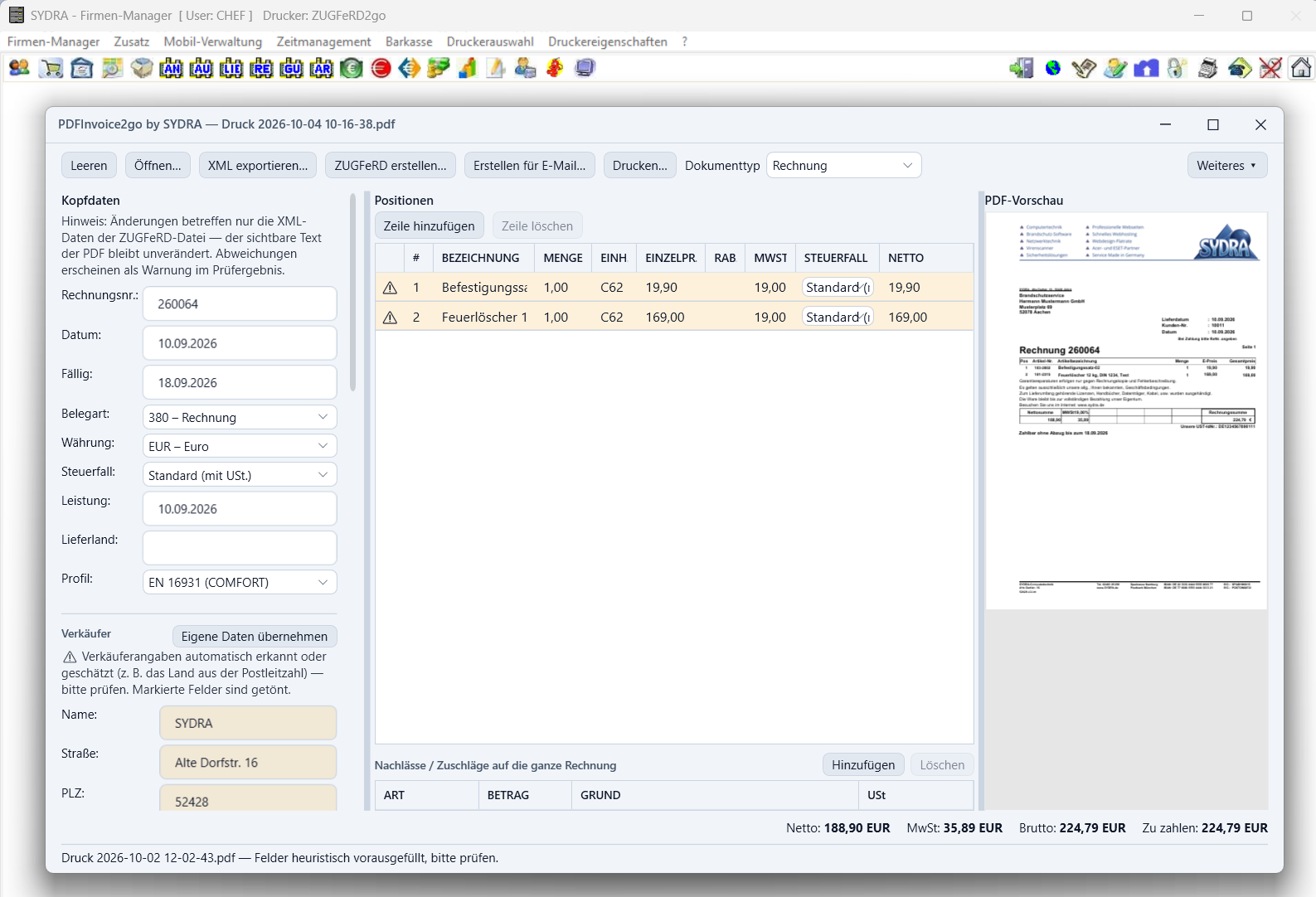The width and height of the screenshot is (1316, 897).
Task: Open the Zeitmanagement menu
Action: [323, 41]
